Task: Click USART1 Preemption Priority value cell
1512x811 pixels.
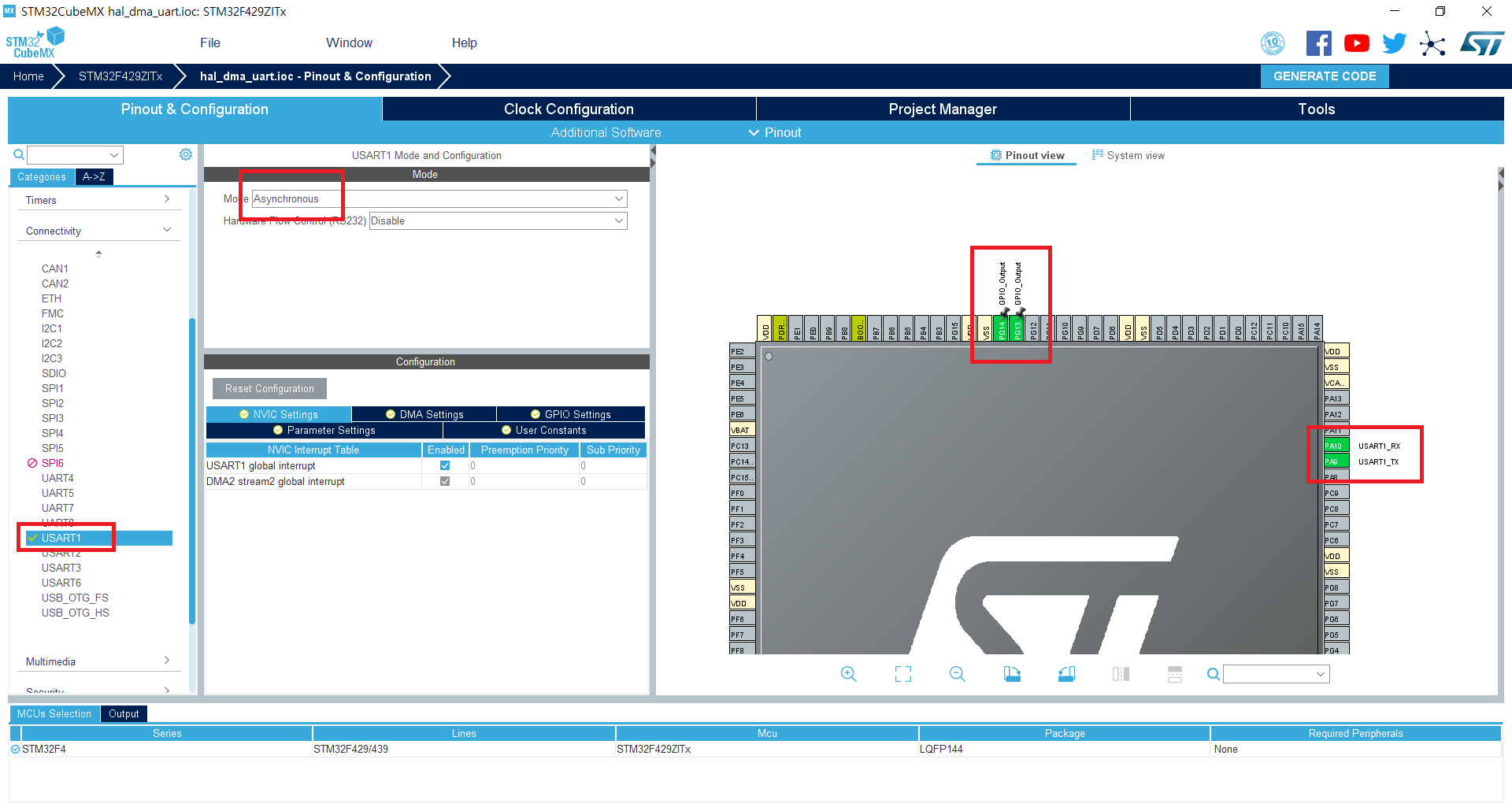Action: 524,465
